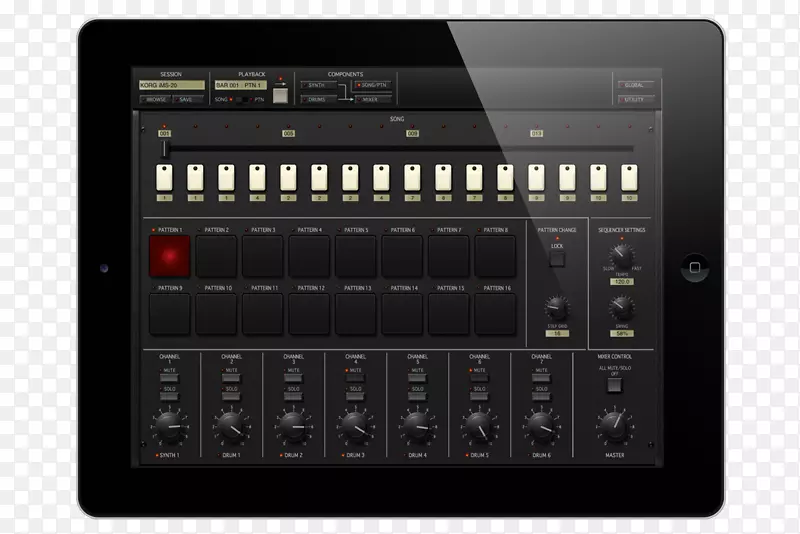Switch to the DRUMS component
This screenshot has width=800, height=534.
click(x=318, y=99)
